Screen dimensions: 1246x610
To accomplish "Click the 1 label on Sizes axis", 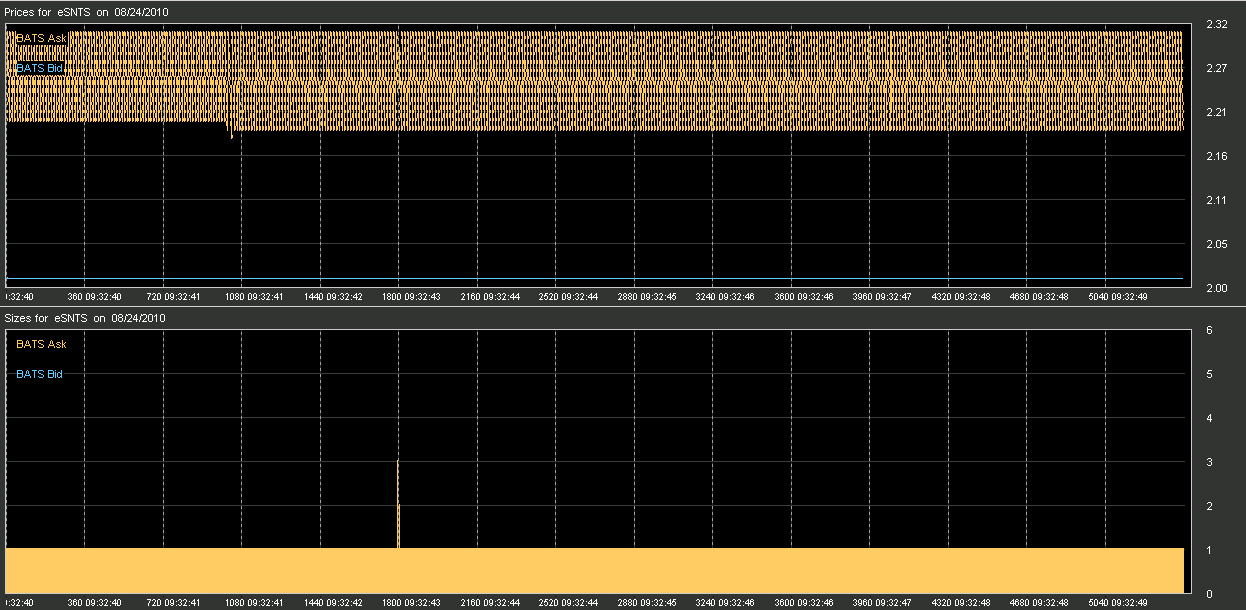I will [1210, 550].
